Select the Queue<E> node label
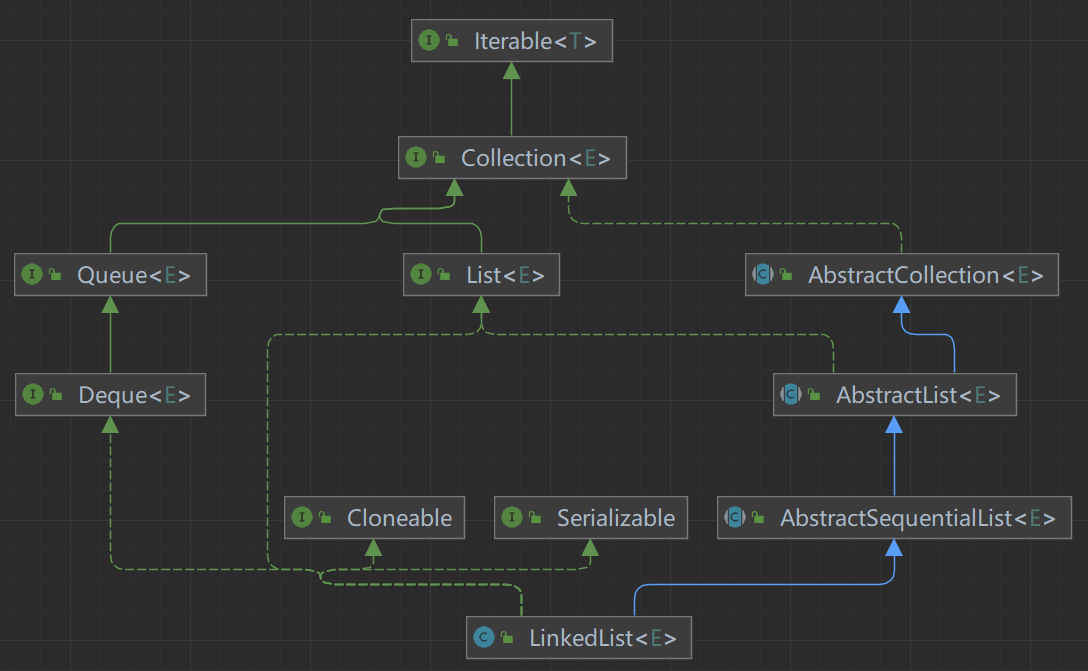Viewport: 1088px width, 671px height. (134, 275)
